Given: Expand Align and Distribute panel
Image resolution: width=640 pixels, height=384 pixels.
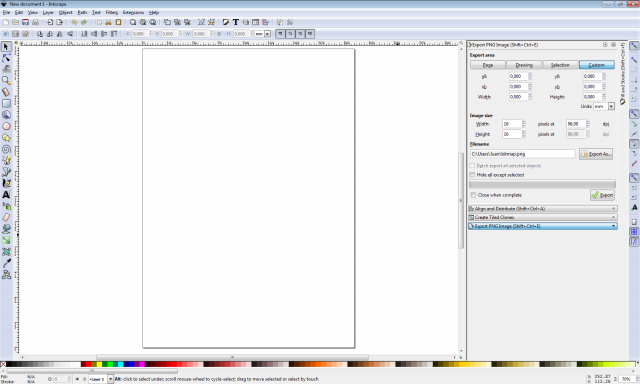Looking at the screenshot, I should click(x=542, y=209).
